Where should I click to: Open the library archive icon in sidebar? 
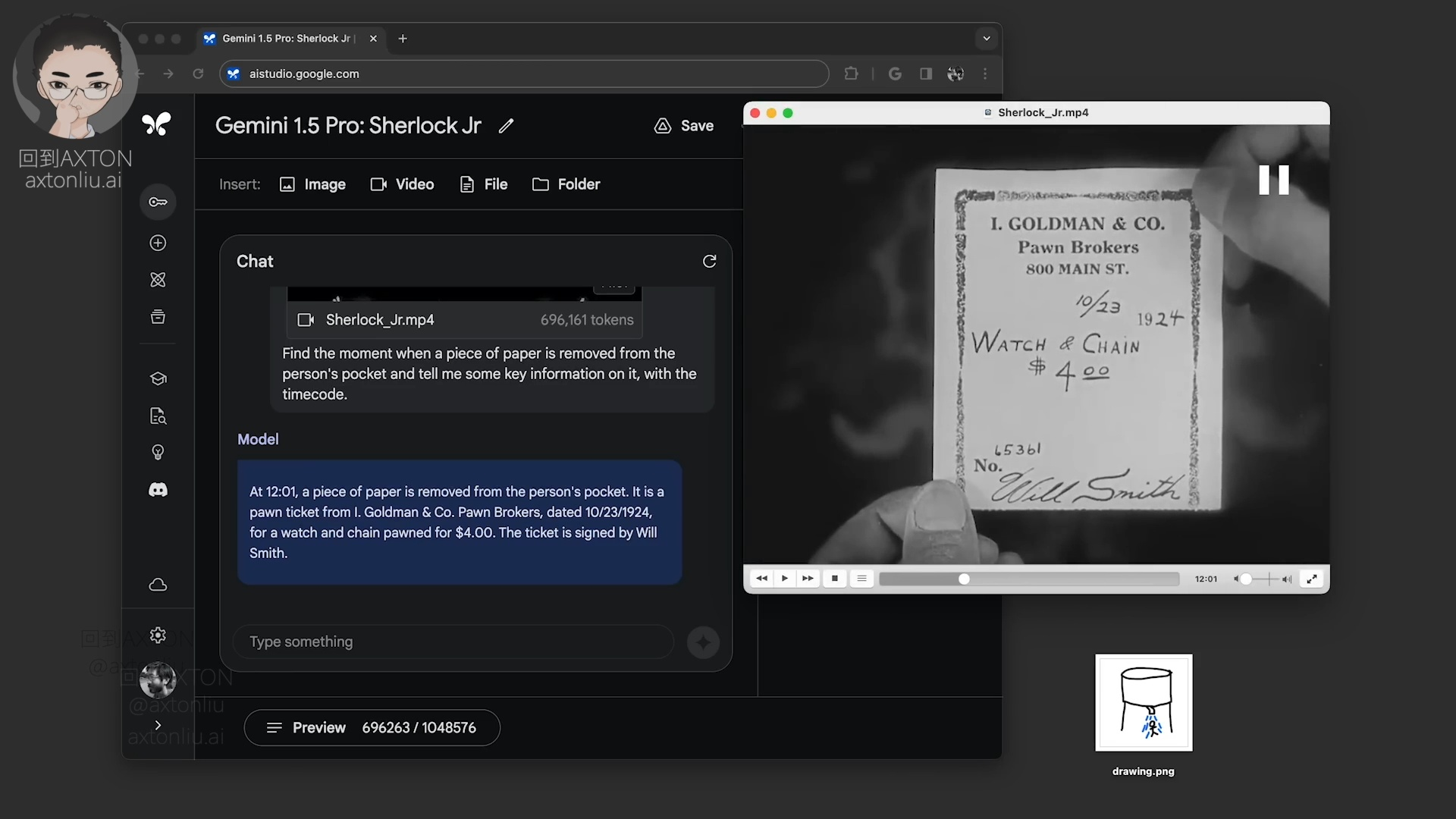tap(158, 317)
